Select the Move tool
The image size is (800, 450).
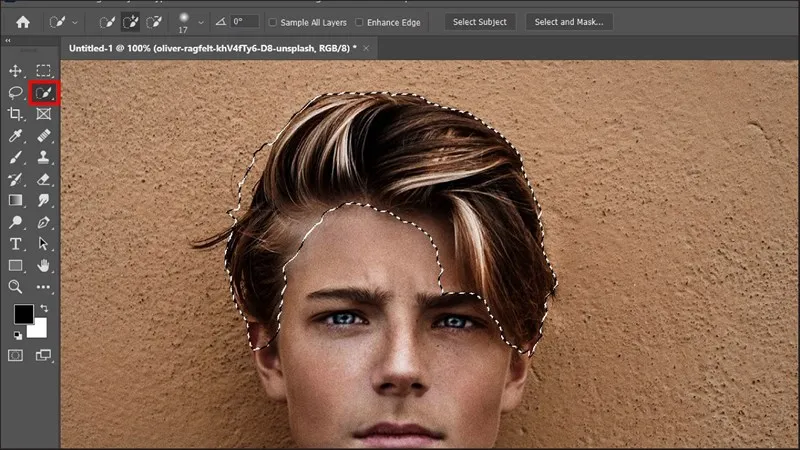(x=16, y=71)
